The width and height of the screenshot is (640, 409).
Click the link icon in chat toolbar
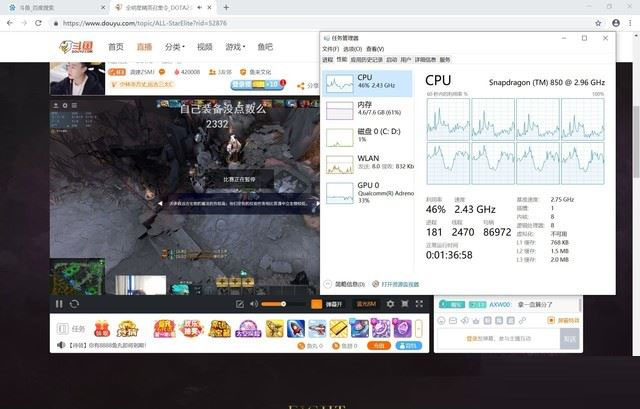[522, 321]
